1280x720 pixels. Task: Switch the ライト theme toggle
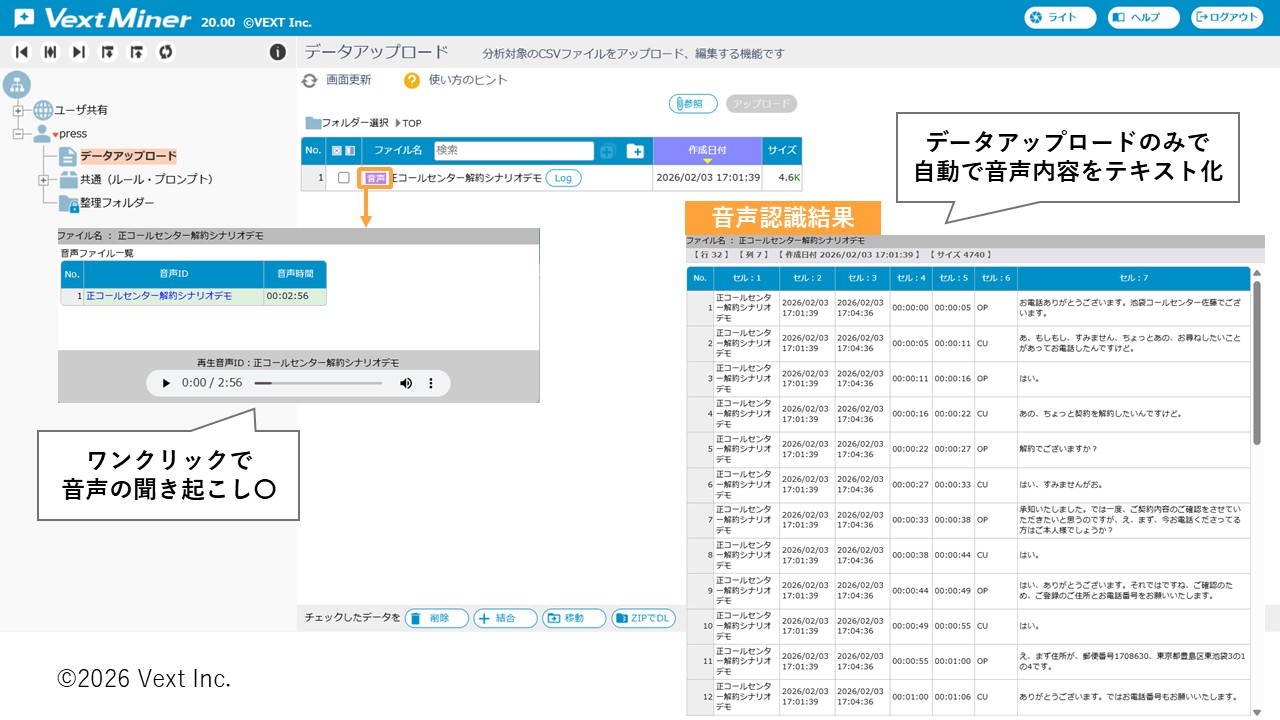1060,17
